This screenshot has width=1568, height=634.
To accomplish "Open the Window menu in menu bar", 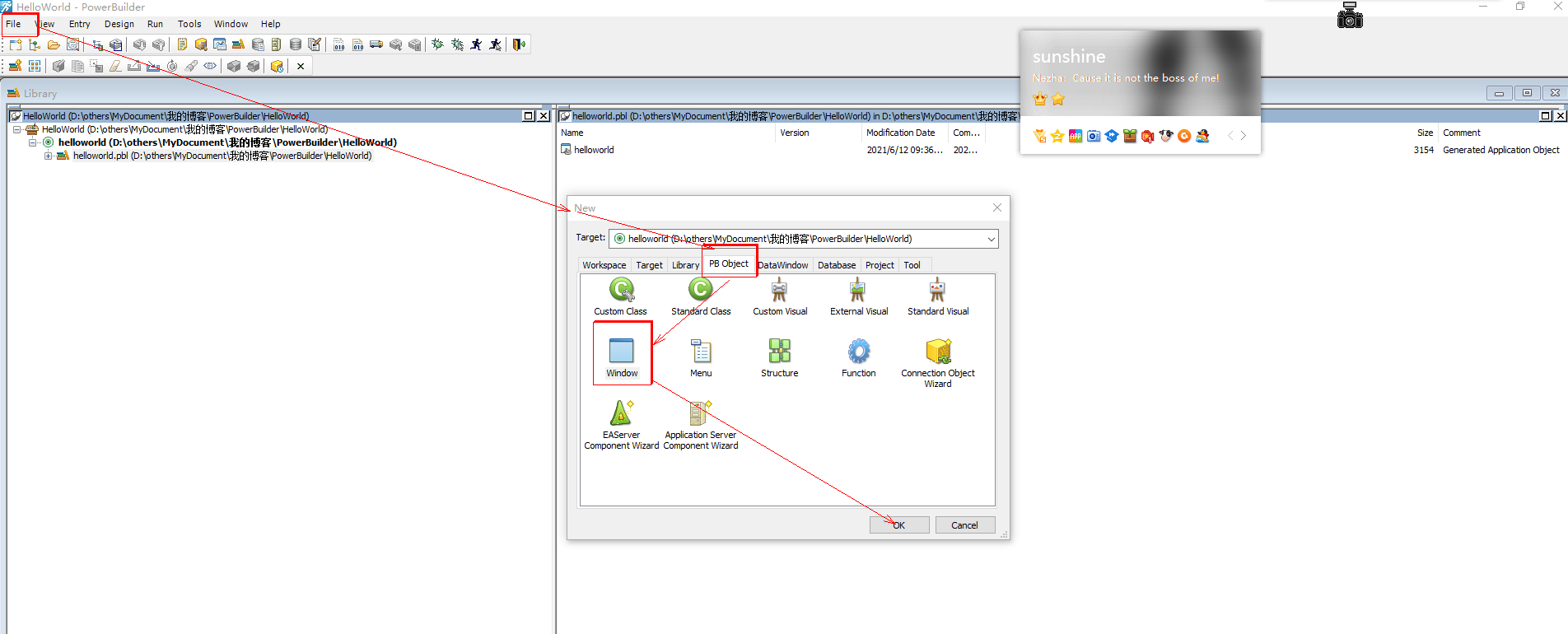I will (x=231, y=24).
